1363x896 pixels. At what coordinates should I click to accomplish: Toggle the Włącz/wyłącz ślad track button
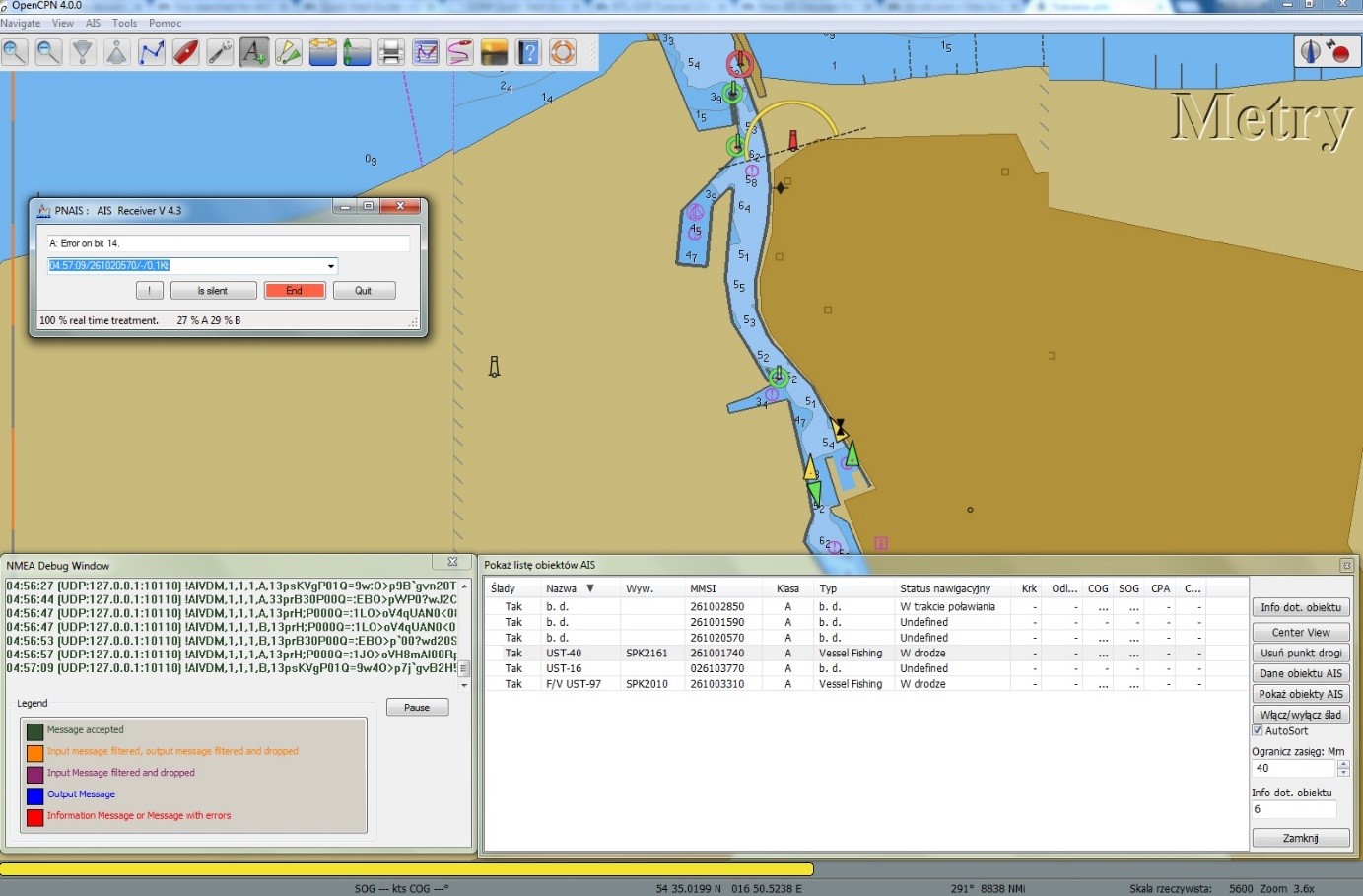[1300, 715]
